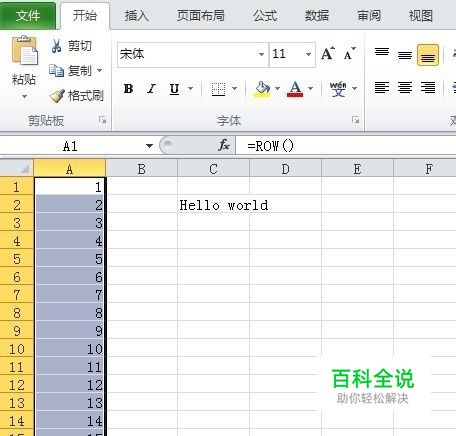Open font group dialog launcher
Screen dimensions: 456x436
pos(356,119)
